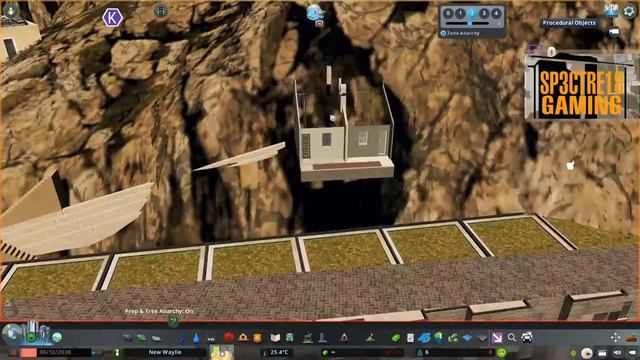Click the 25.4°C temperature readout

click(279, 352)
